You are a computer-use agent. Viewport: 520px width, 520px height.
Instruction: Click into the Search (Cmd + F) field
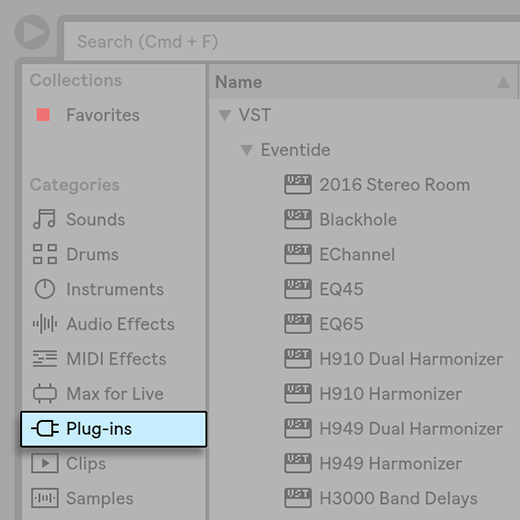point(292,41)
